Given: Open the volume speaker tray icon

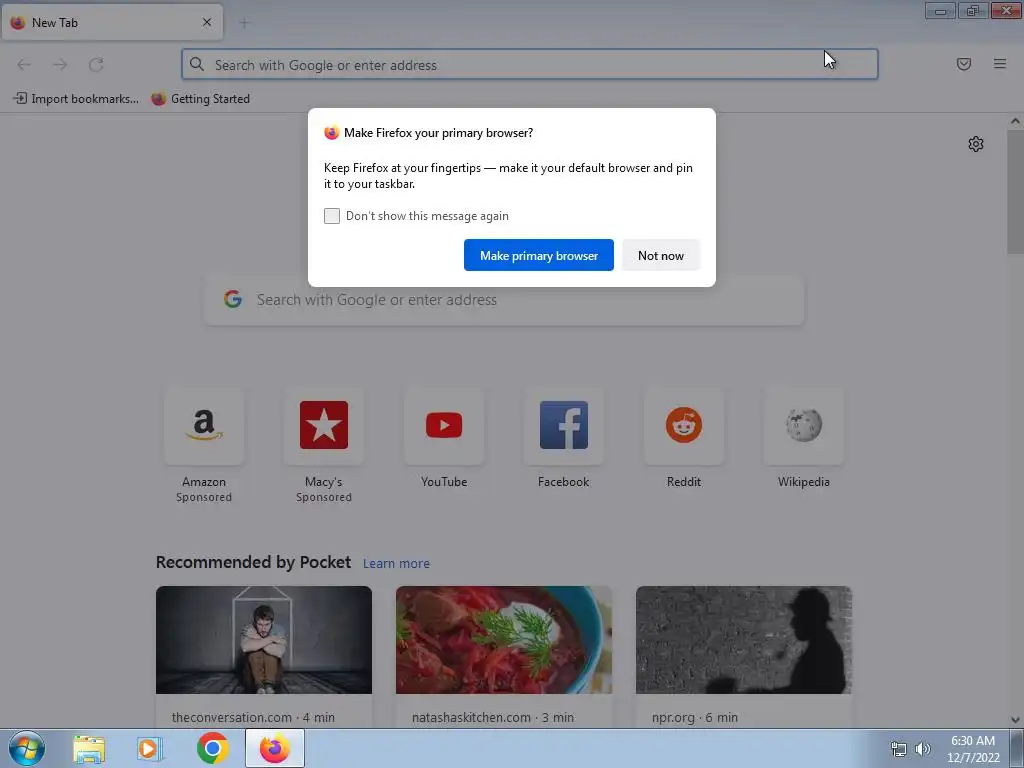Looking at the screenshot, I should (x=923, y=749).
